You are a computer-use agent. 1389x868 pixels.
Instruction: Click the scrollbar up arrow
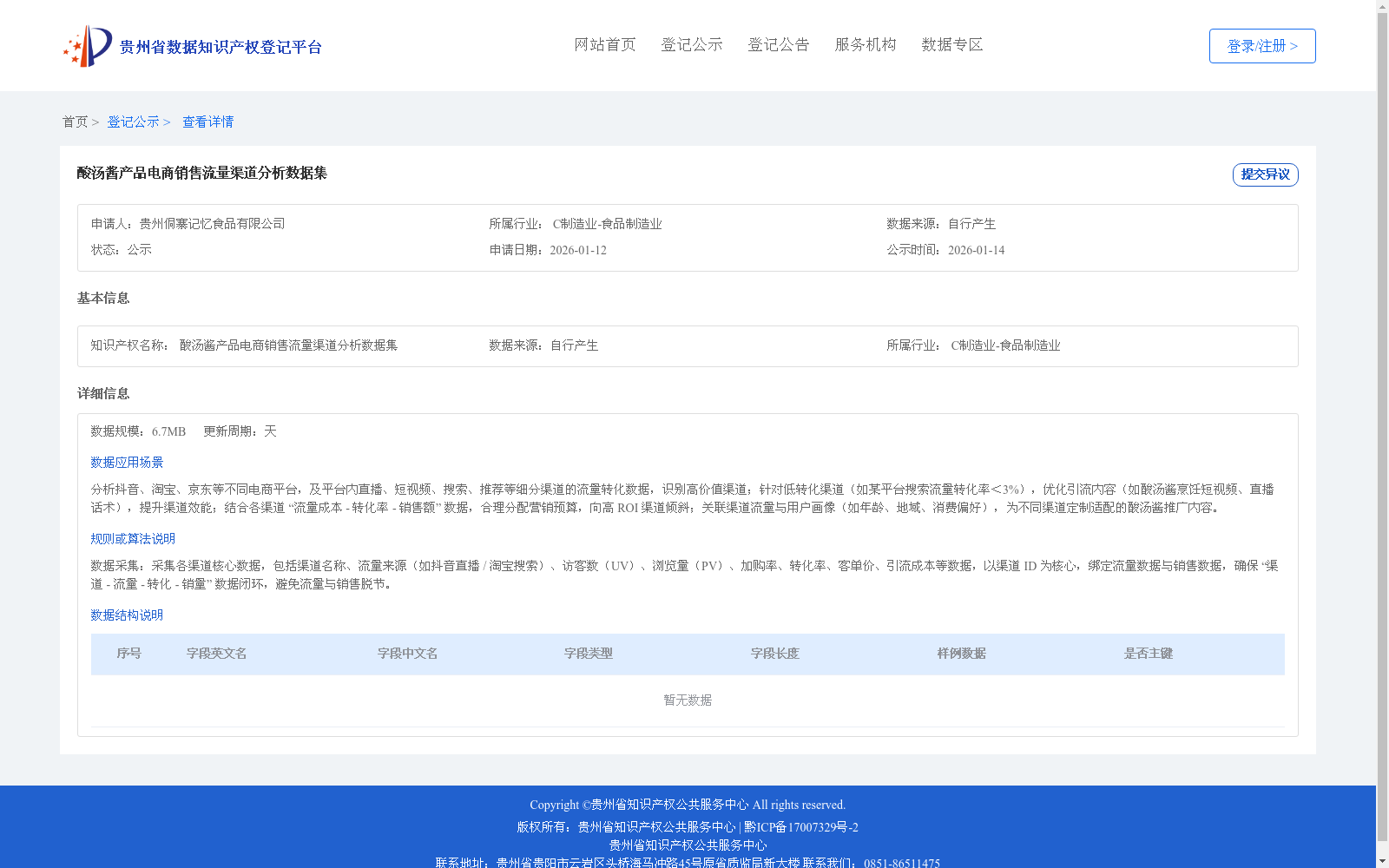1382,6
